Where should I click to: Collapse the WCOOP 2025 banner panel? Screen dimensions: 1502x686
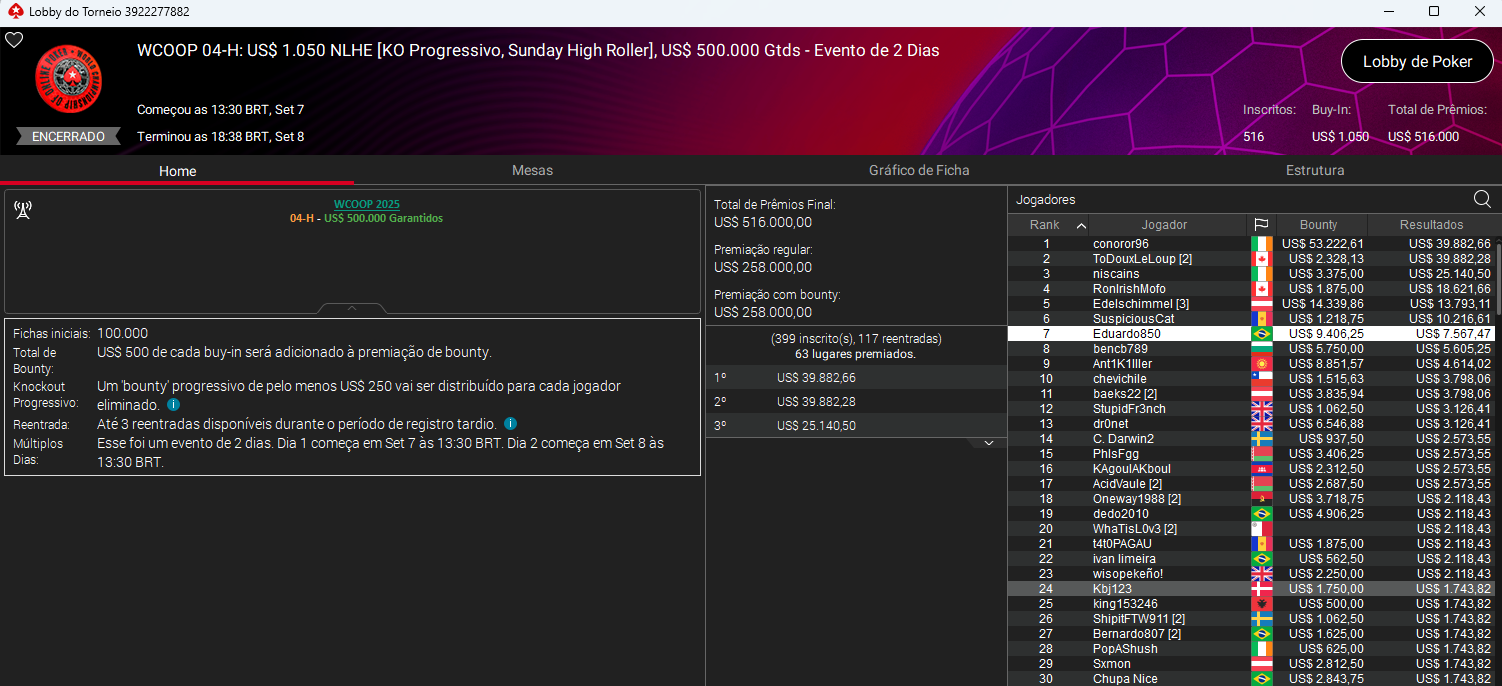(x=352, y=308)
